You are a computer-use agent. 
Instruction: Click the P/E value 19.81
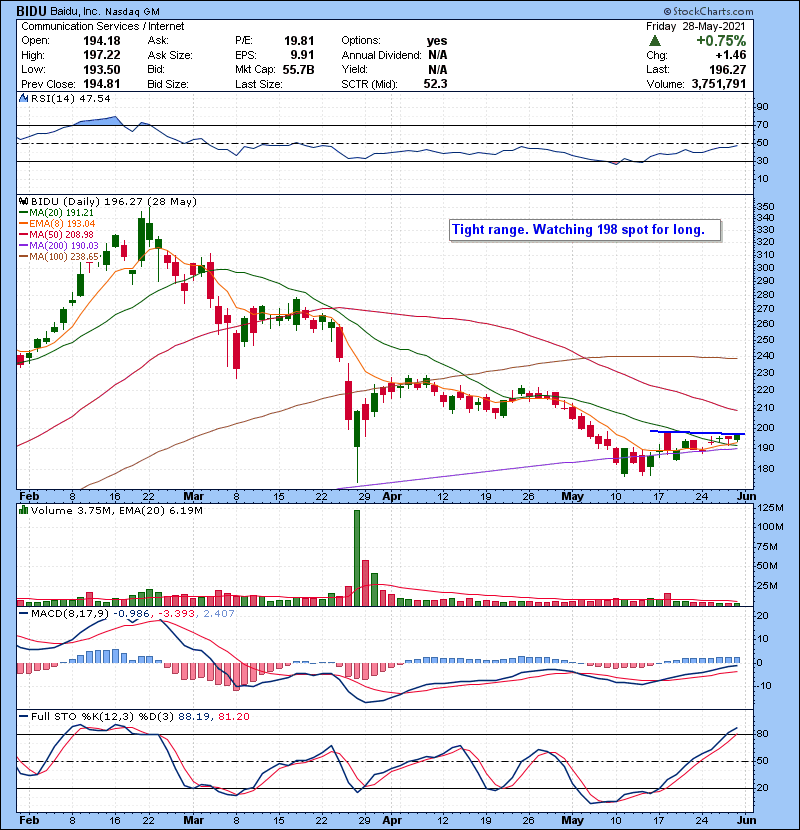tap(299, 41)
